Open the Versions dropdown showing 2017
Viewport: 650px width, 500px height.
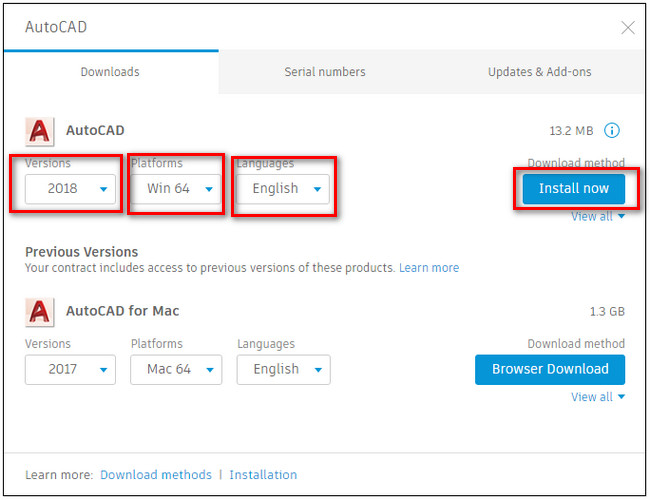70,369
